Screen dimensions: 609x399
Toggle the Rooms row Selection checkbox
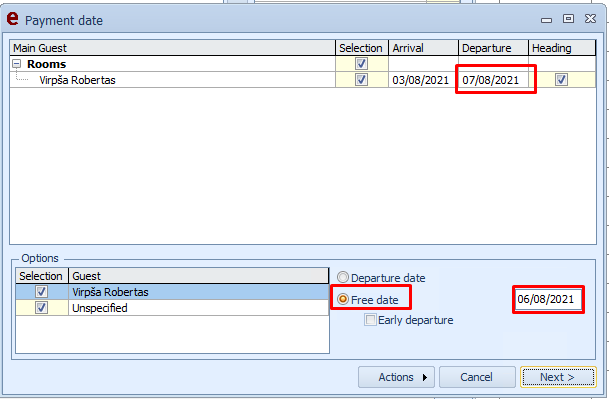click(361, 63)
